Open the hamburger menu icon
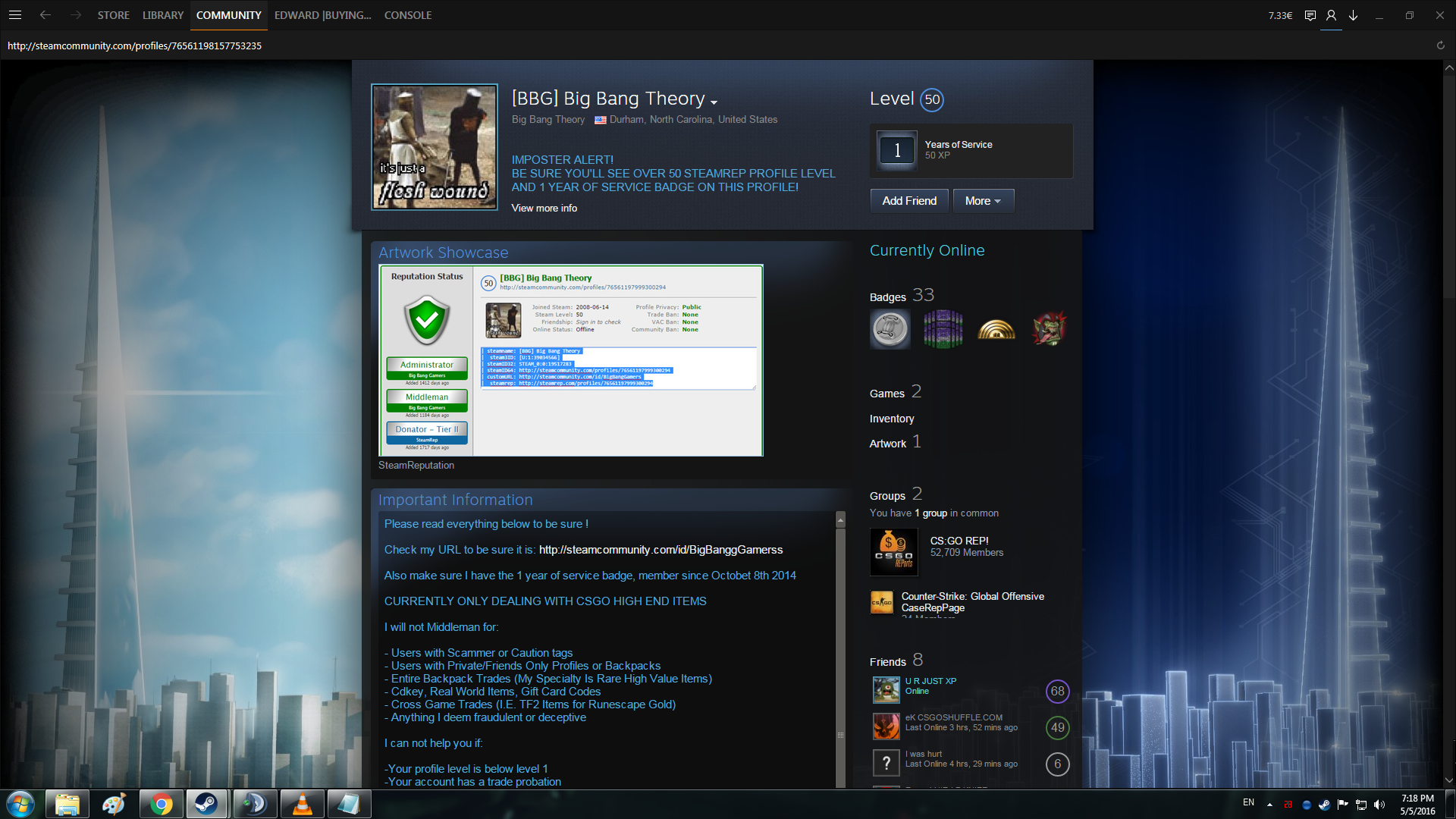The image size is (1456, 819). pyautogui.click(x=15, y=15)
